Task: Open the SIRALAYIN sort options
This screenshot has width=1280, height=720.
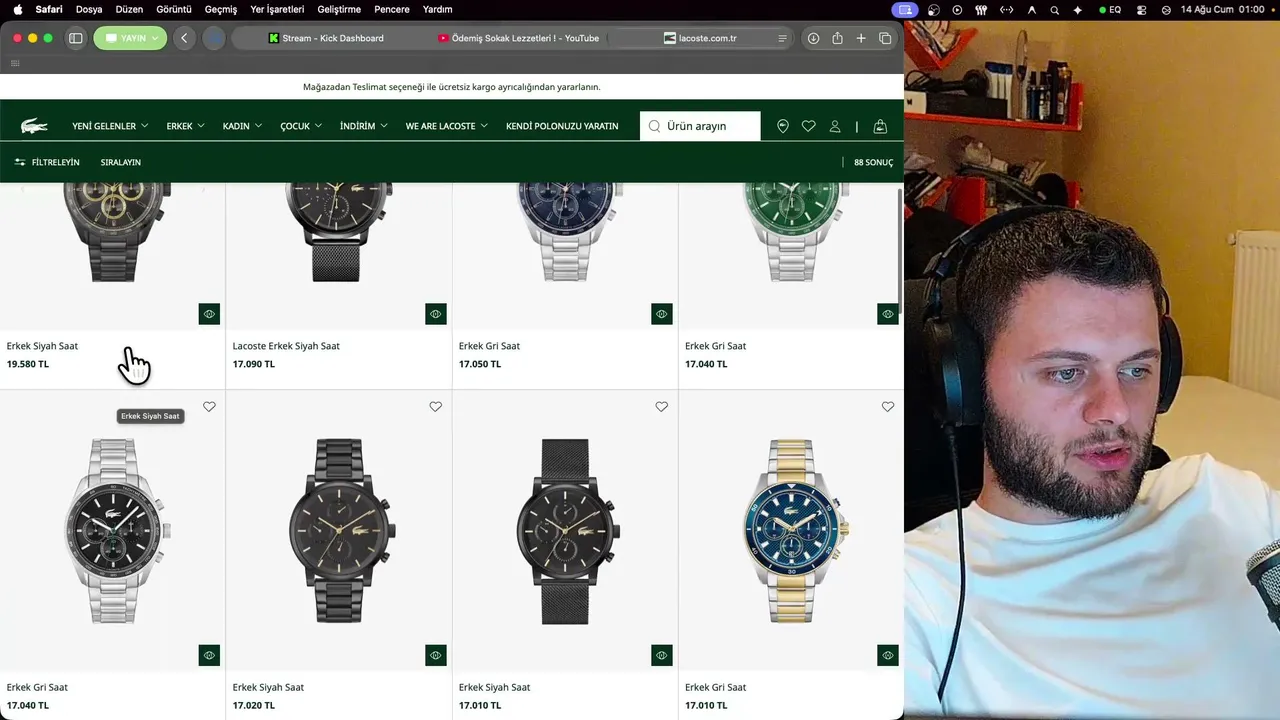Action: point(121,162)
